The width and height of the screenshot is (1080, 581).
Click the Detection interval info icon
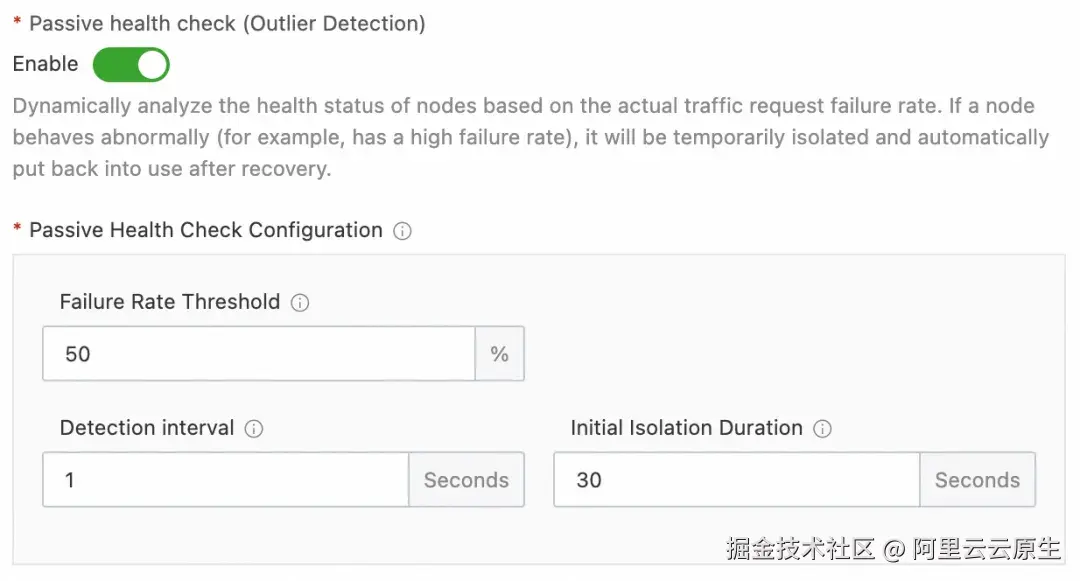pos(254,429)
